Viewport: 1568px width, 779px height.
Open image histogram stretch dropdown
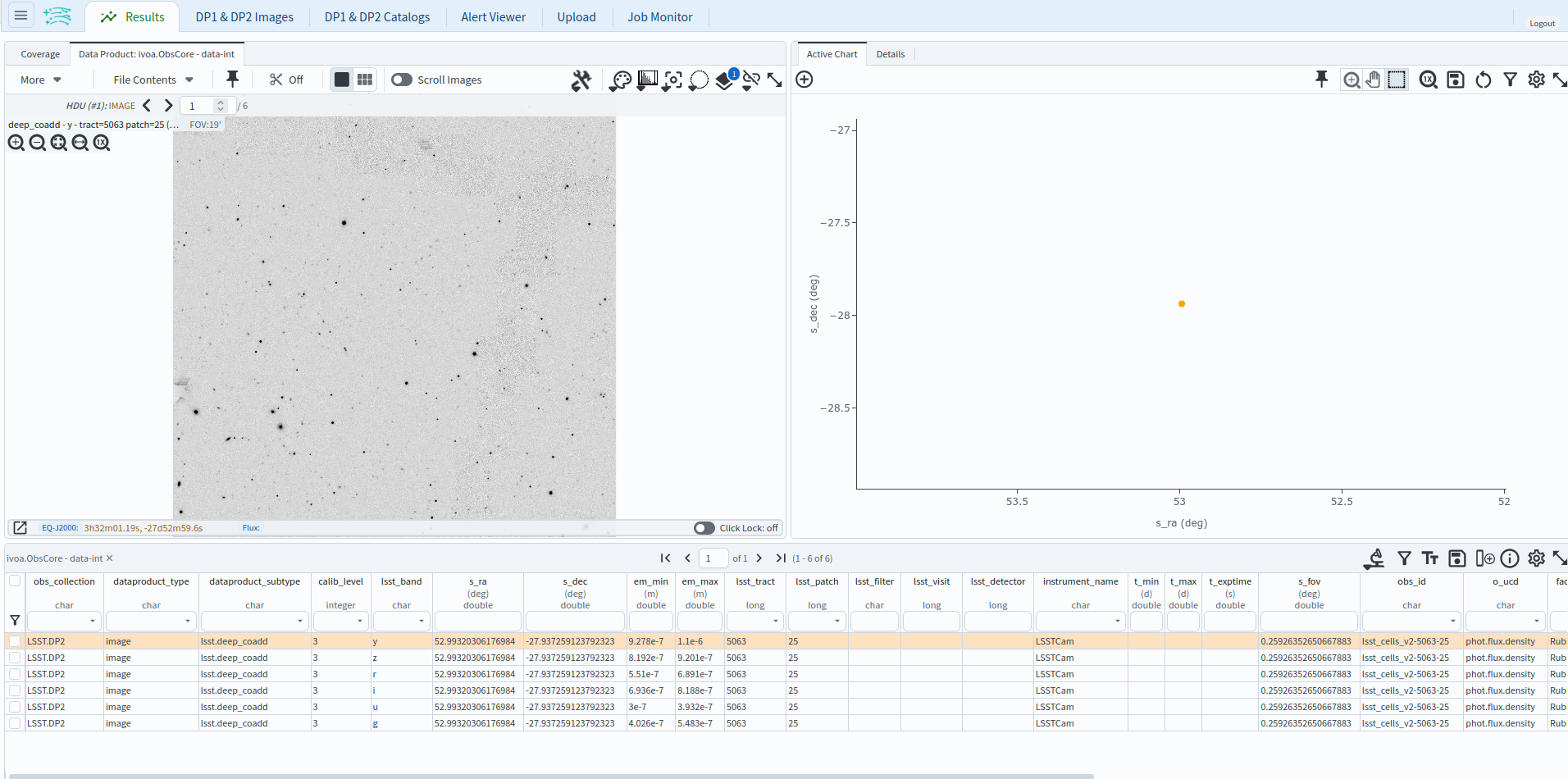[647, 80]
